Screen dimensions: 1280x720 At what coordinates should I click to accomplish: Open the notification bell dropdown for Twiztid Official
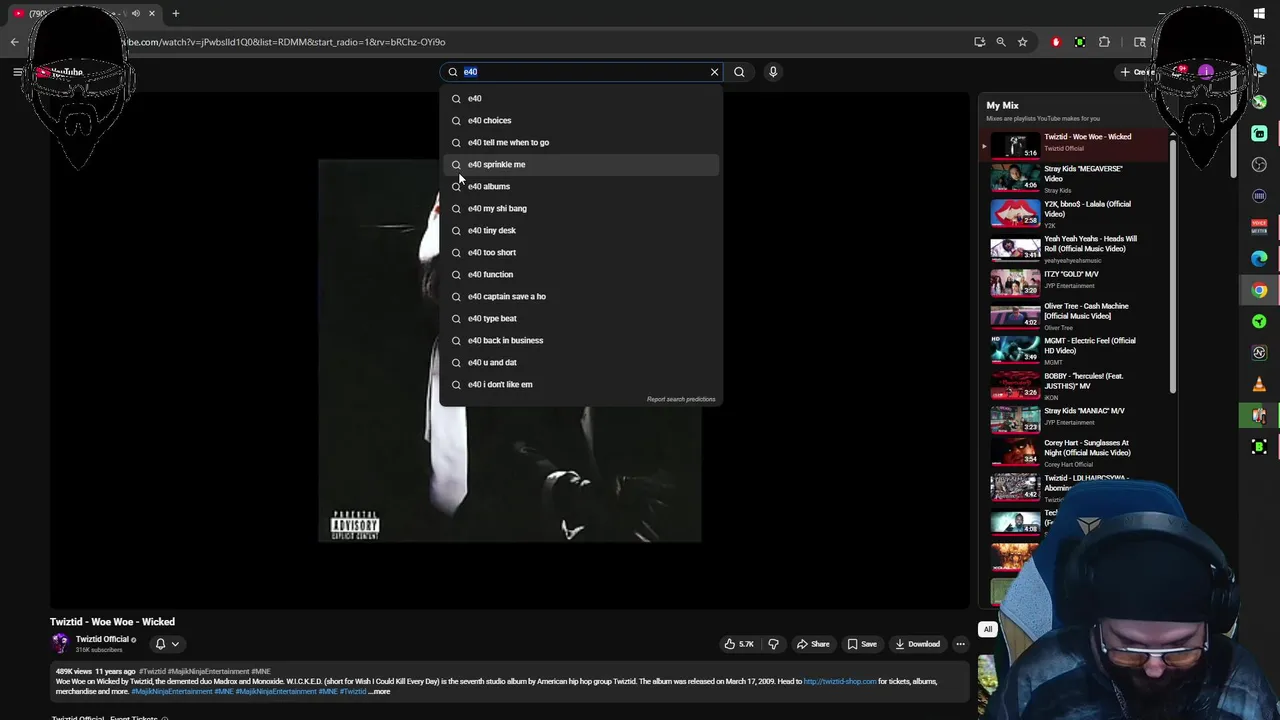[167, 644]
